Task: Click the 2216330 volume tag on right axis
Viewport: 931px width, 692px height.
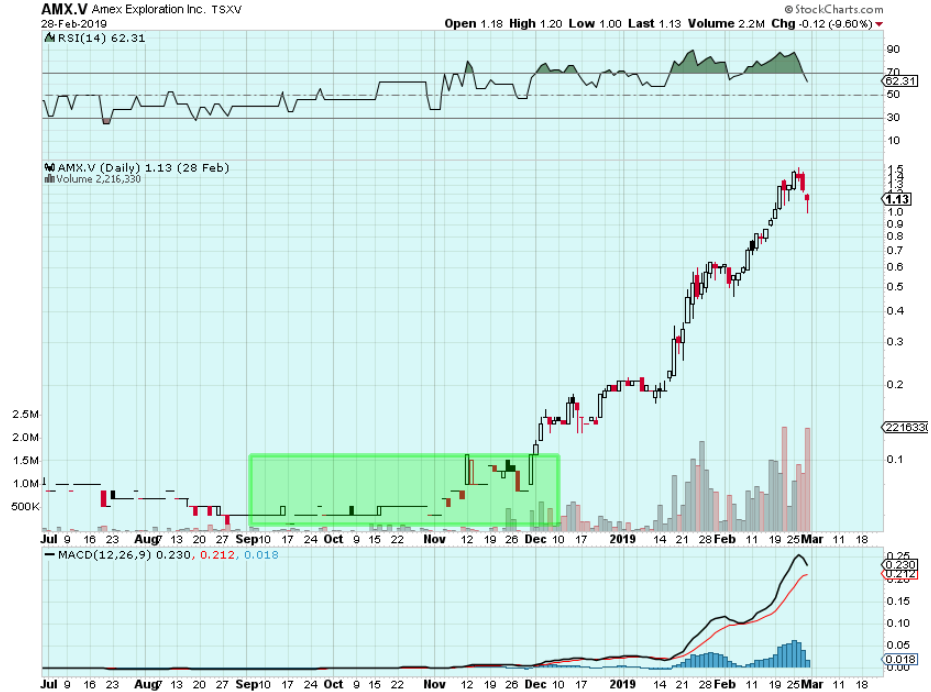Action: pos(905,427)
